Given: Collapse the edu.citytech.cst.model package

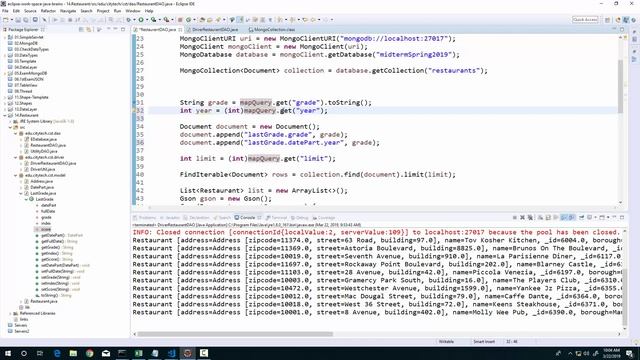Looking at the screenshot, I should point(16,176).
